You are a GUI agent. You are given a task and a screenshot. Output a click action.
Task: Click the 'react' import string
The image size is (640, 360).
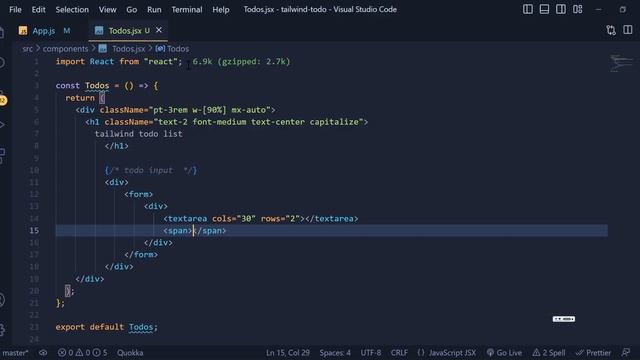pyautogui.click(x=160, y=62)
